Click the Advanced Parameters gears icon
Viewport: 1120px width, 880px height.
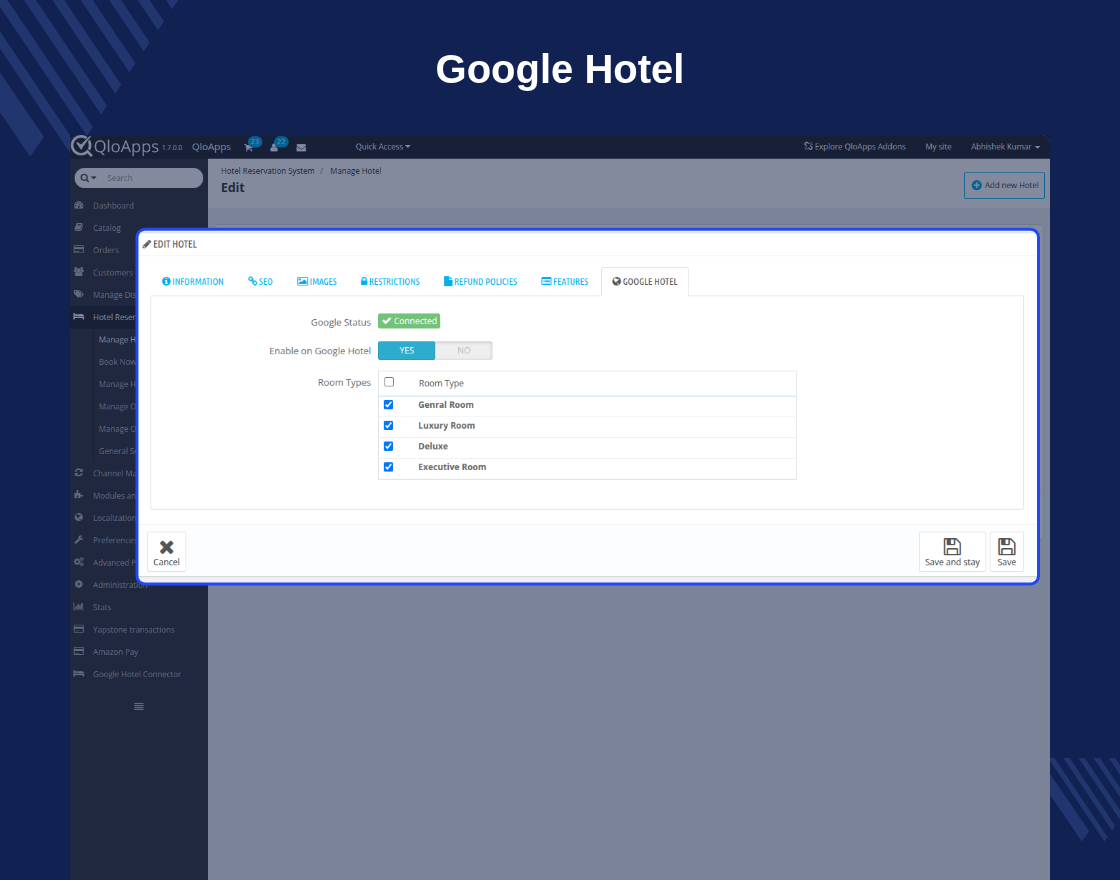click(79, 562)
